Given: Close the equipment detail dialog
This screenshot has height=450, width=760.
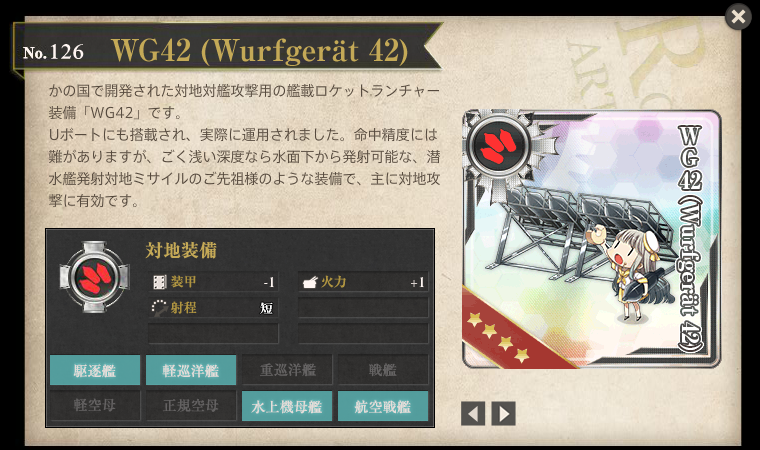Looking at the screenshot, I should pos(738,17).
